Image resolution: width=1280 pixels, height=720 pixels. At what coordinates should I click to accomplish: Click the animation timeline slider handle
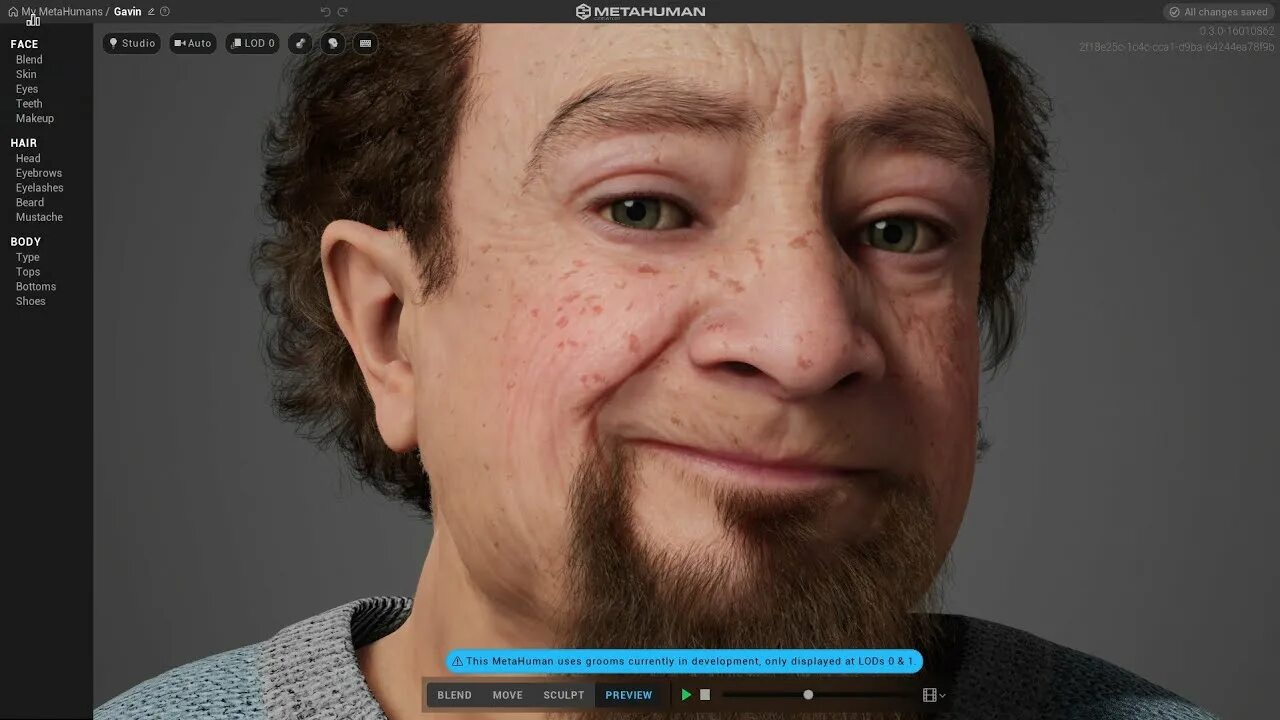[x=808, y=695]
